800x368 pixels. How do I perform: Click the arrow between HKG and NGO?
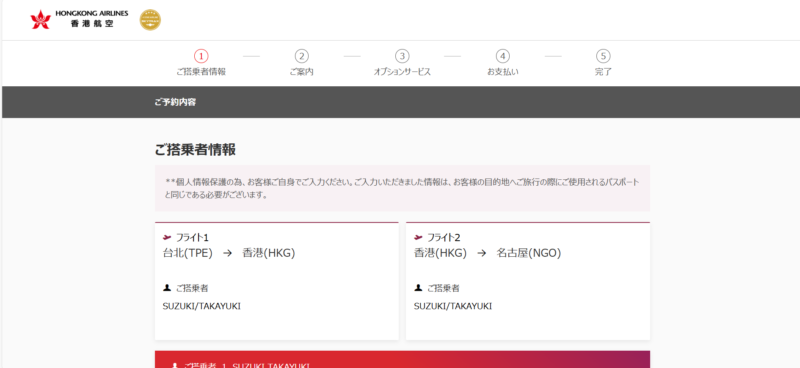tap(482, 253)
